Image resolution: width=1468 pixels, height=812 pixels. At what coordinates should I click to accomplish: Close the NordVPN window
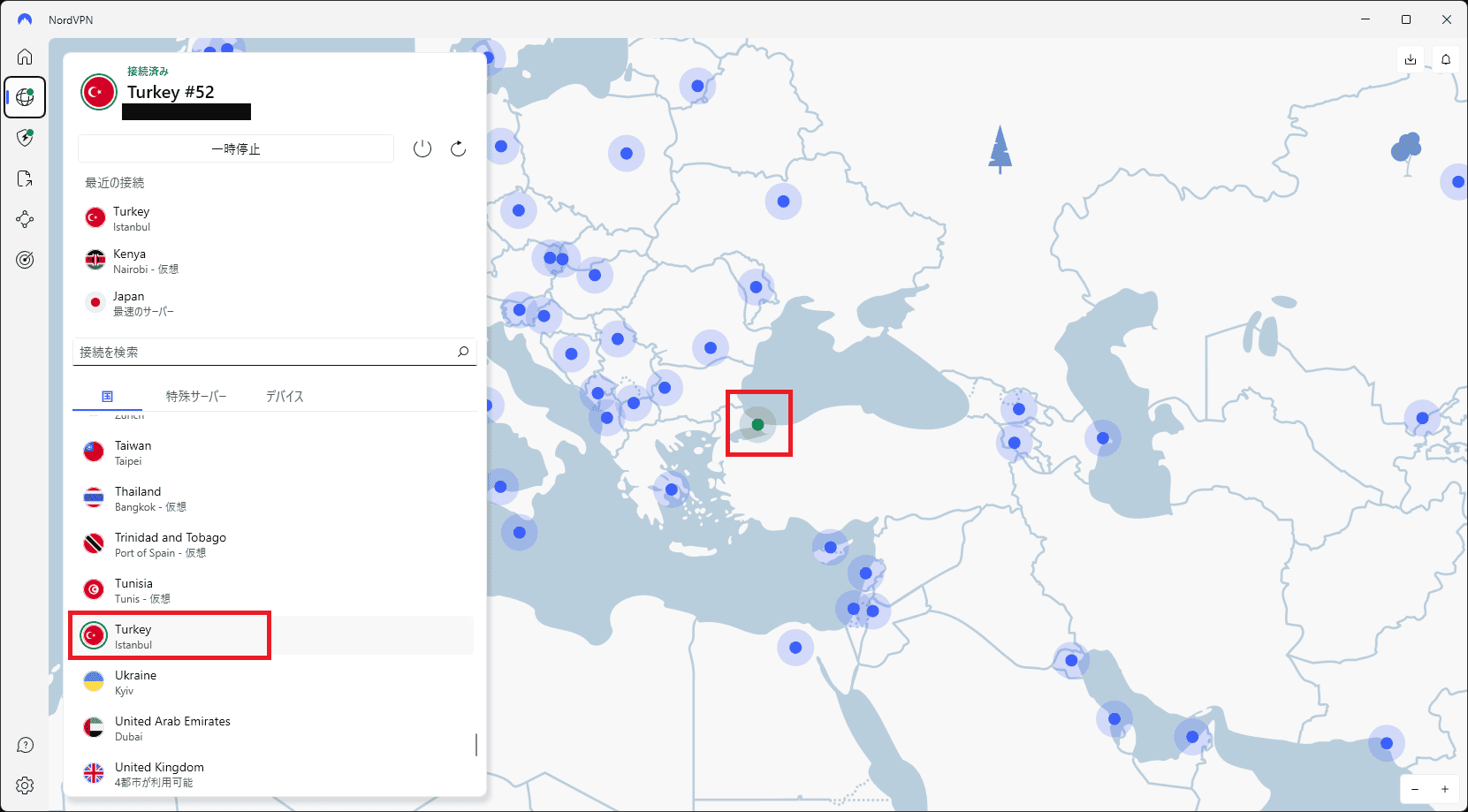[1447, 19]
